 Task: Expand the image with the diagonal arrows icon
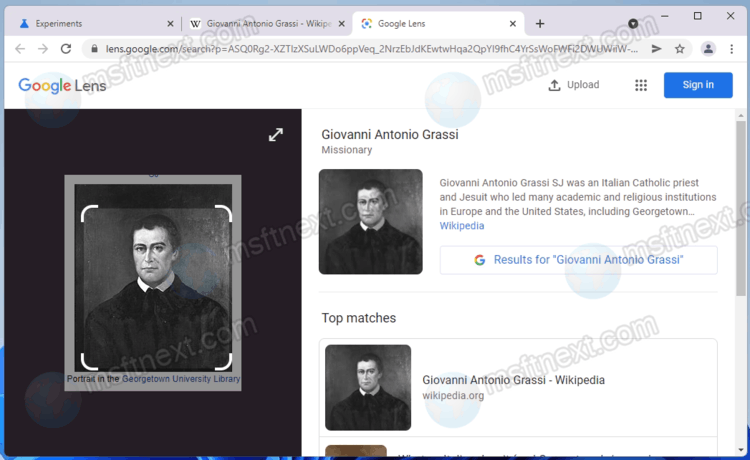pos(276,135)
